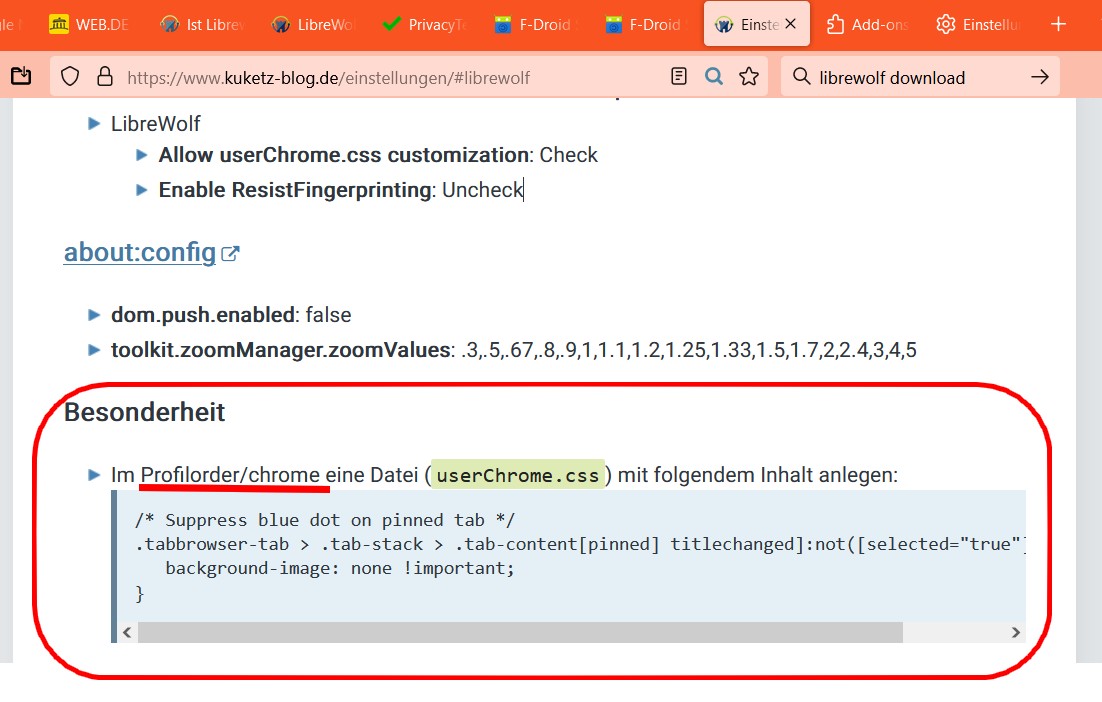The height and width of the screenshot is (702, 1102).
Task: Open a new tab with plus button
Action: (1058, 25)
